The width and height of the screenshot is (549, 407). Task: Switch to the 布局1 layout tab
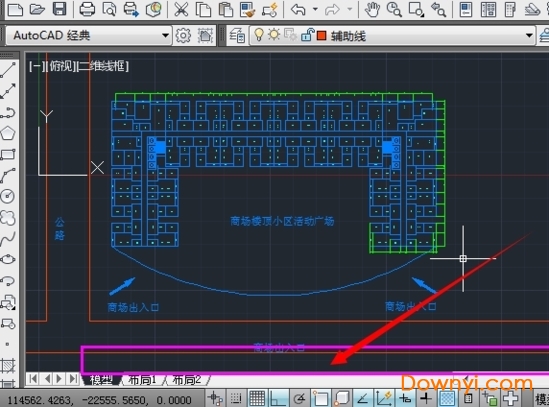point(141,379)
